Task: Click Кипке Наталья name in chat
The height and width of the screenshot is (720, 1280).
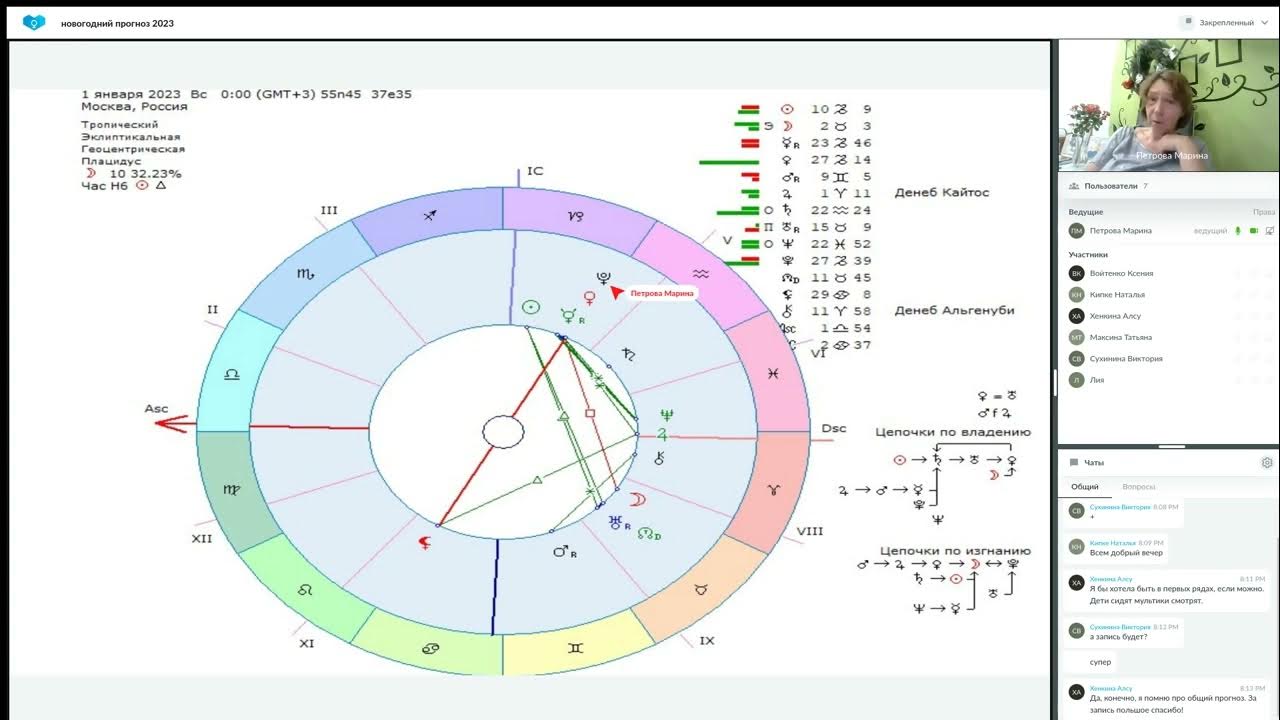Action: (x=1112, y=543)
